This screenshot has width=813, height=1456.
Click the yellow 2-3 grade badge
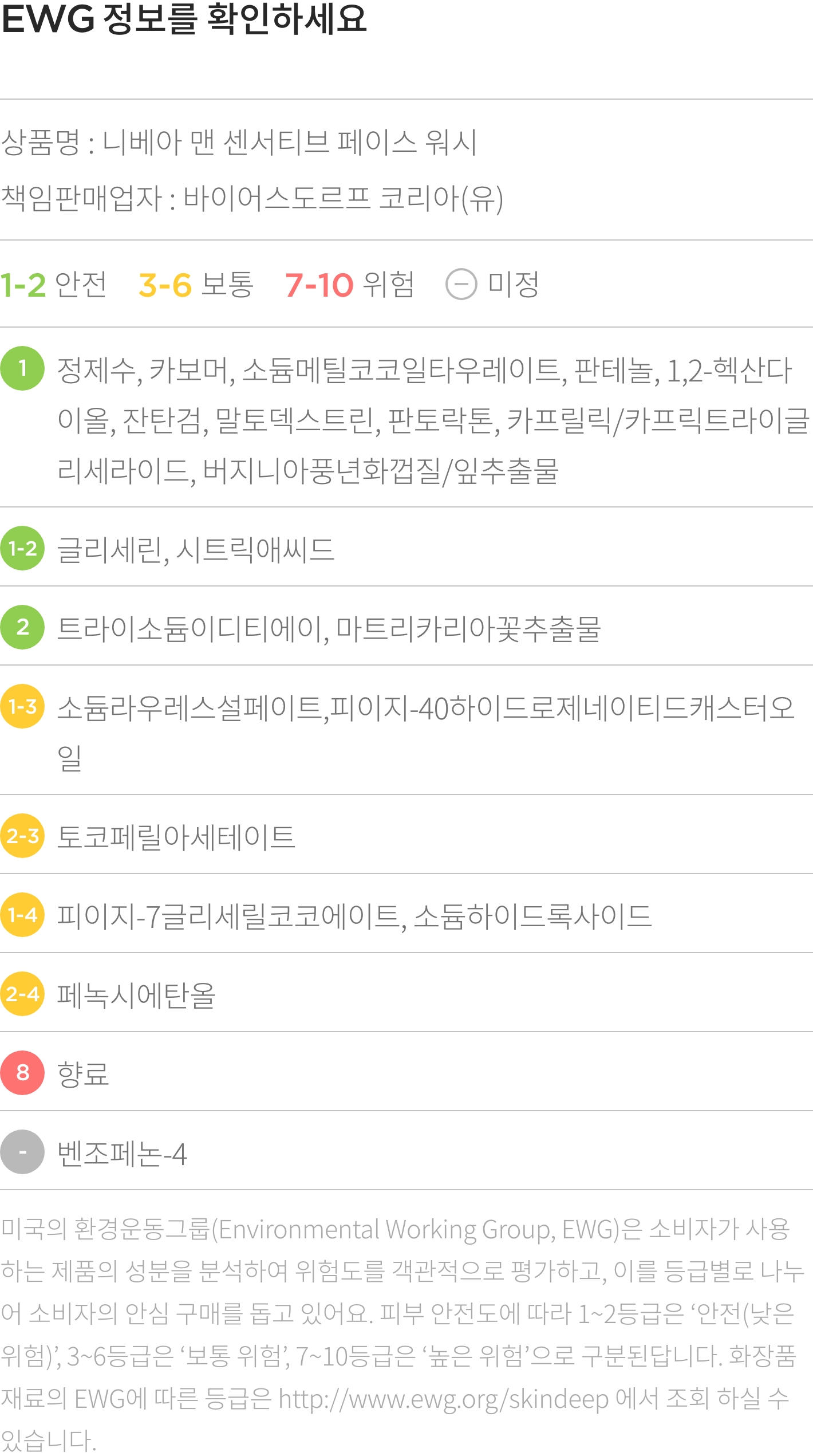tap(22, 836)
